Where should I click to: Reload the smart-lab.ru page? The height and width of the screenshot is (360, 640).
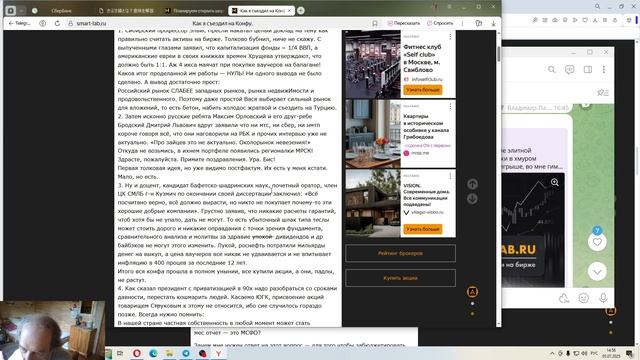coord(57,24)
